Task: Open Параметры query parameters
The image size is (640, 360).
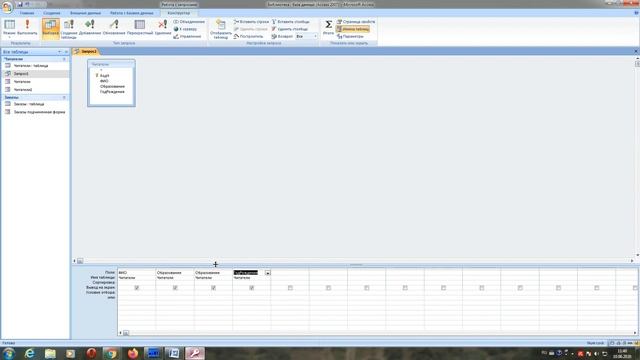Action: [350, 36]
